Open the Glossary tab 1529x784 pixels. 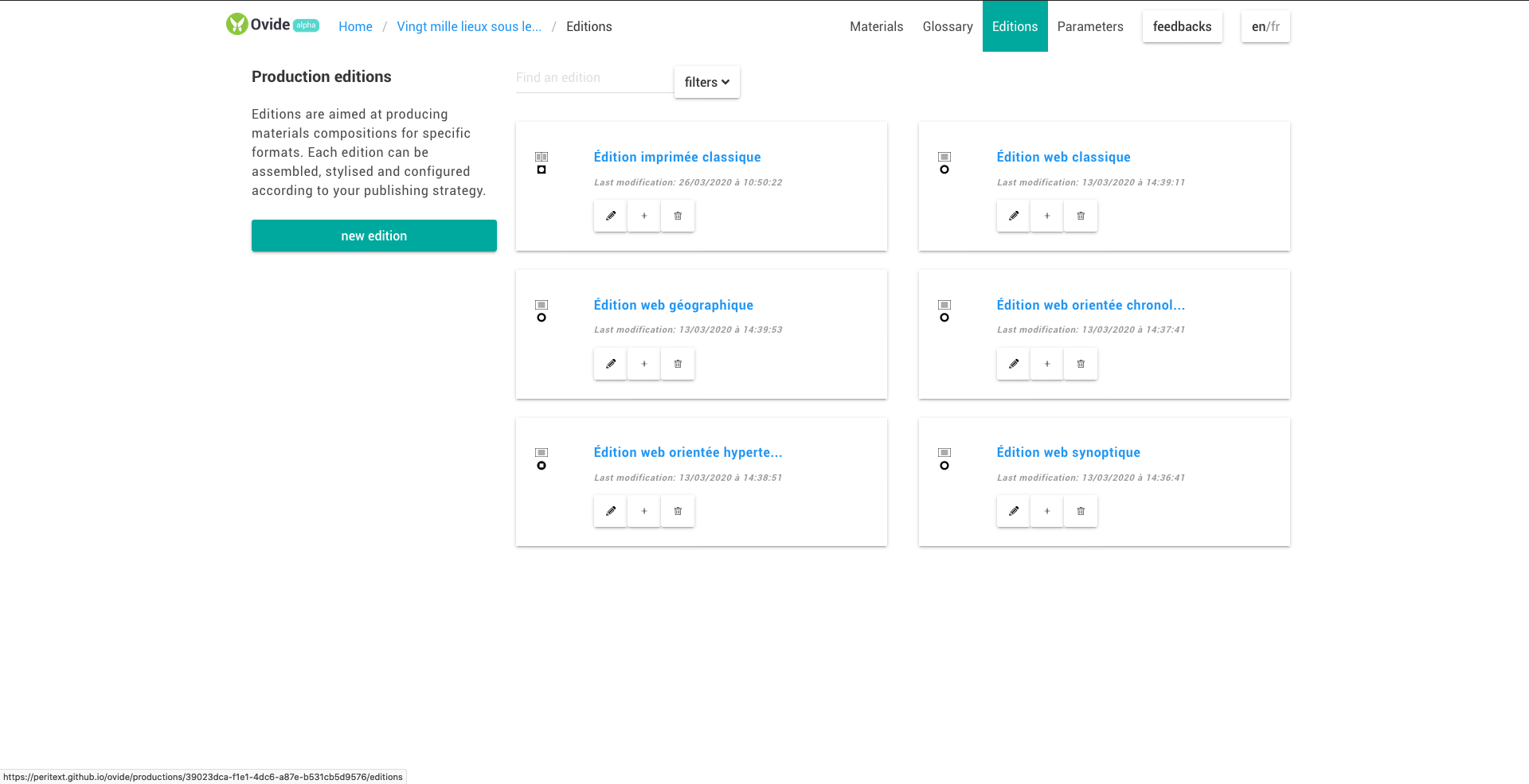click(x=948, y=26)
